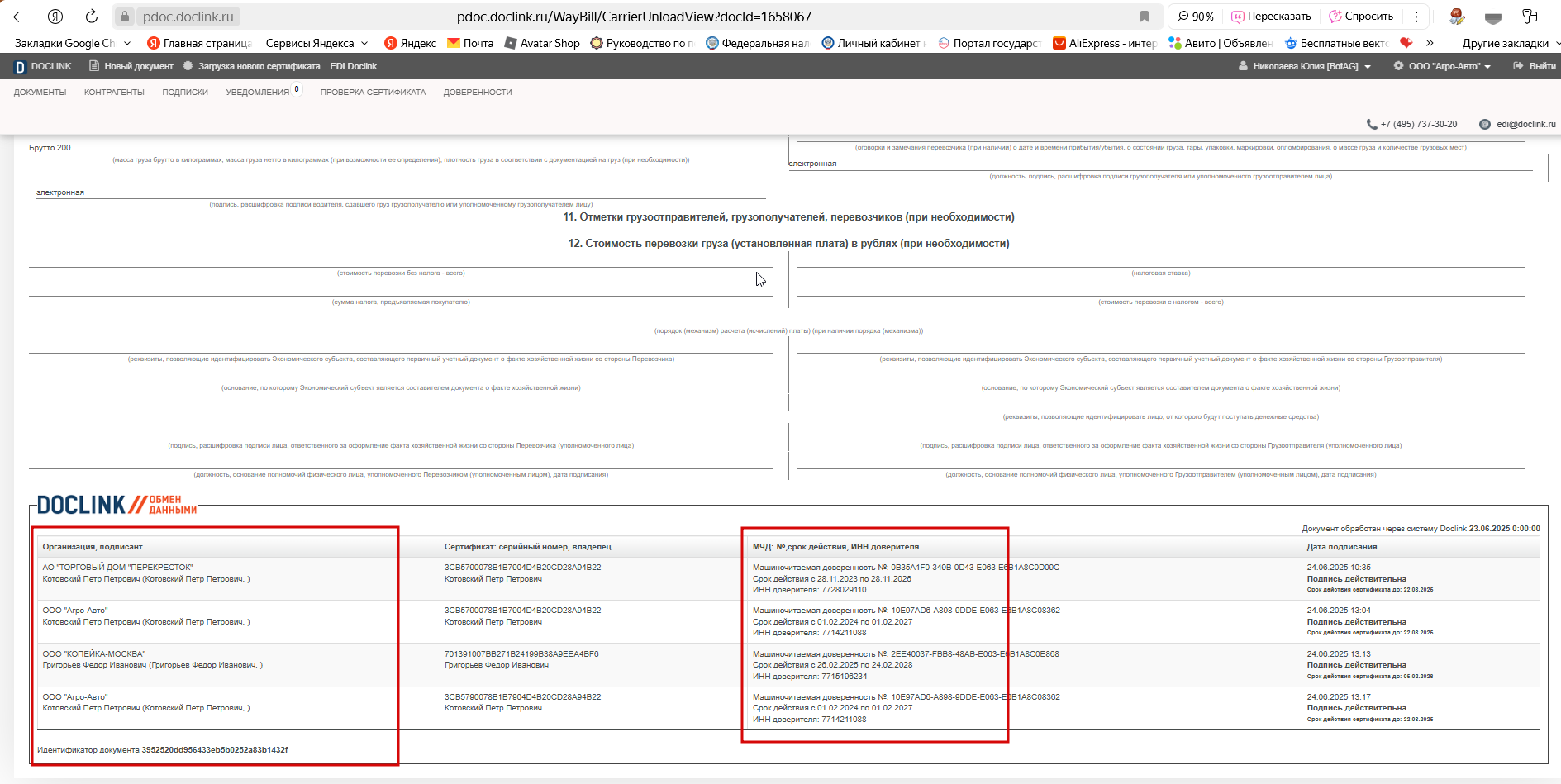Open the УВЕДОМЛЕНИЯ menu tab

coord(258,93)
